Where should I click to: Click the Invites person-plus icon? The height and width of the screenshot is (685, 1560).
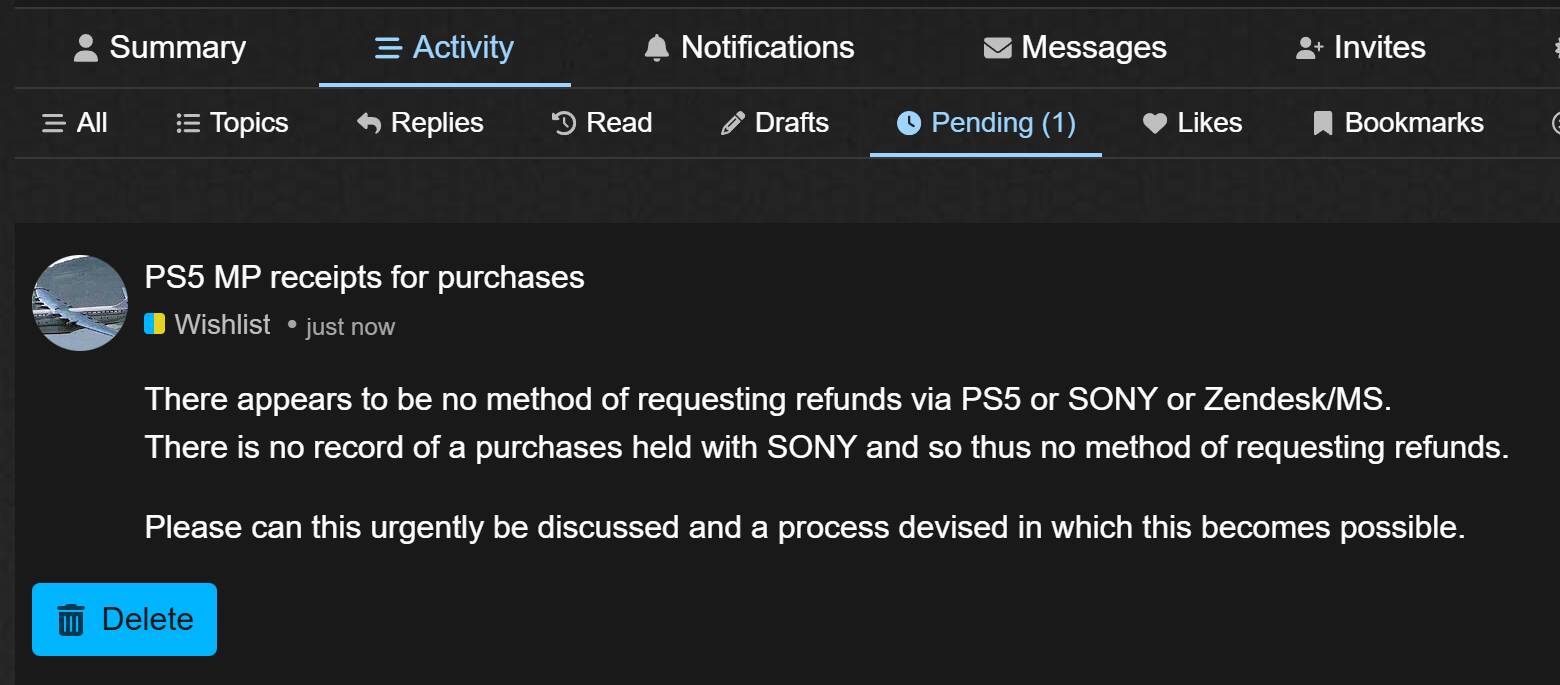pyautogui.click(x=1310, y=48)
